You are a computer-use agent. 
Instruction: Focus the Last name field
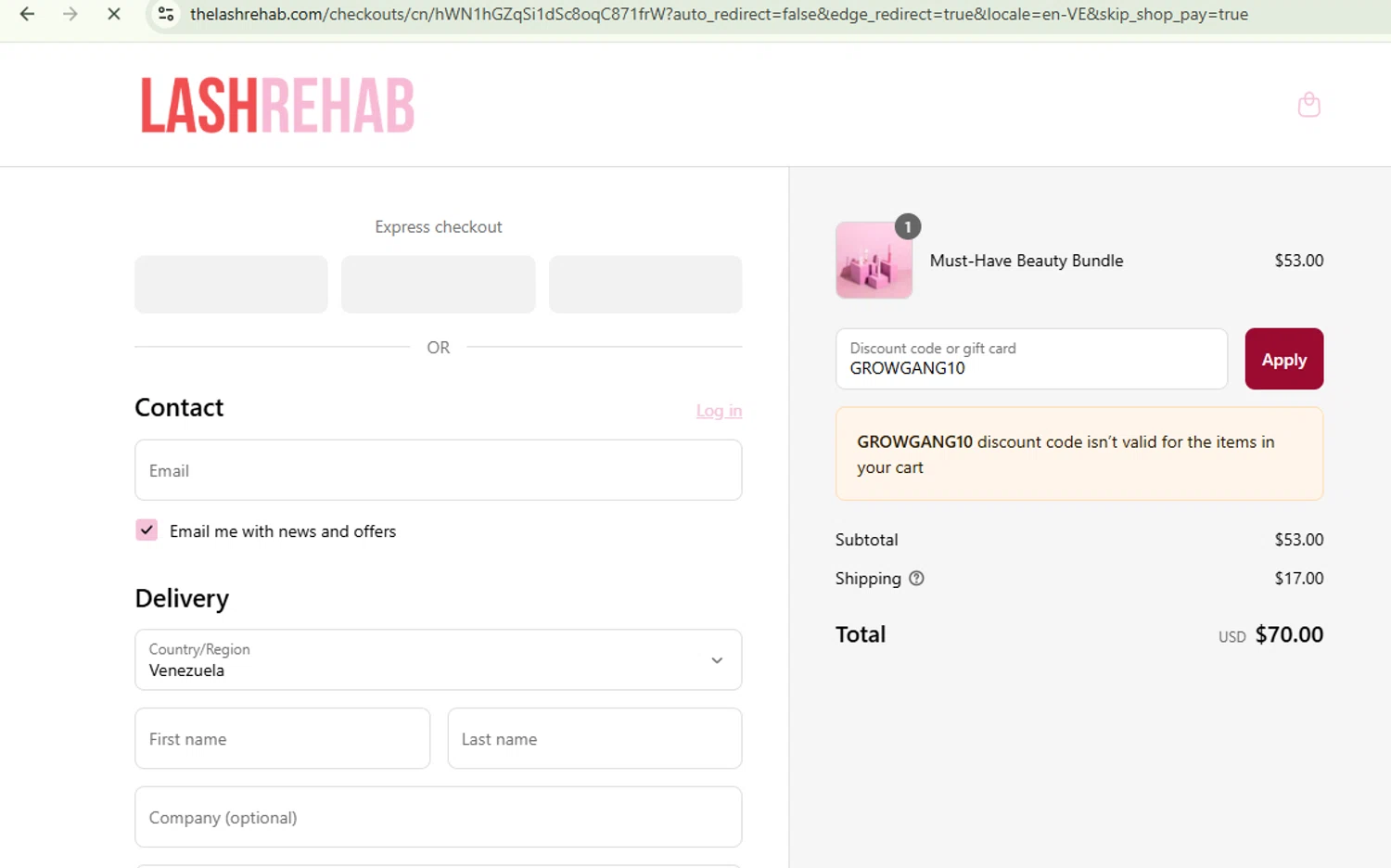[594, 739]
